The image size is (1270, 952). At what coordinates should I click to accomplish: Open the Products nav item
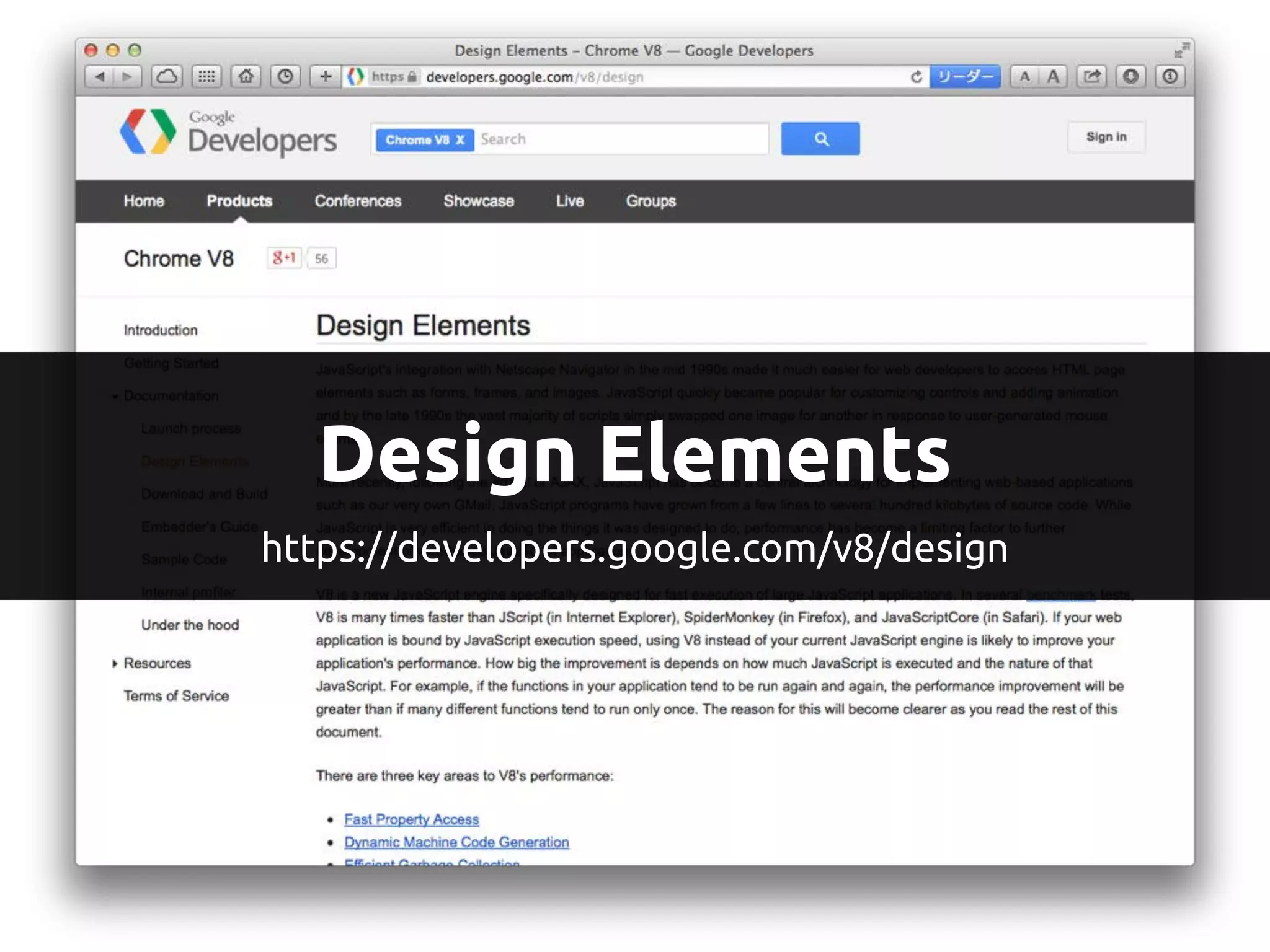pos(239,201)
